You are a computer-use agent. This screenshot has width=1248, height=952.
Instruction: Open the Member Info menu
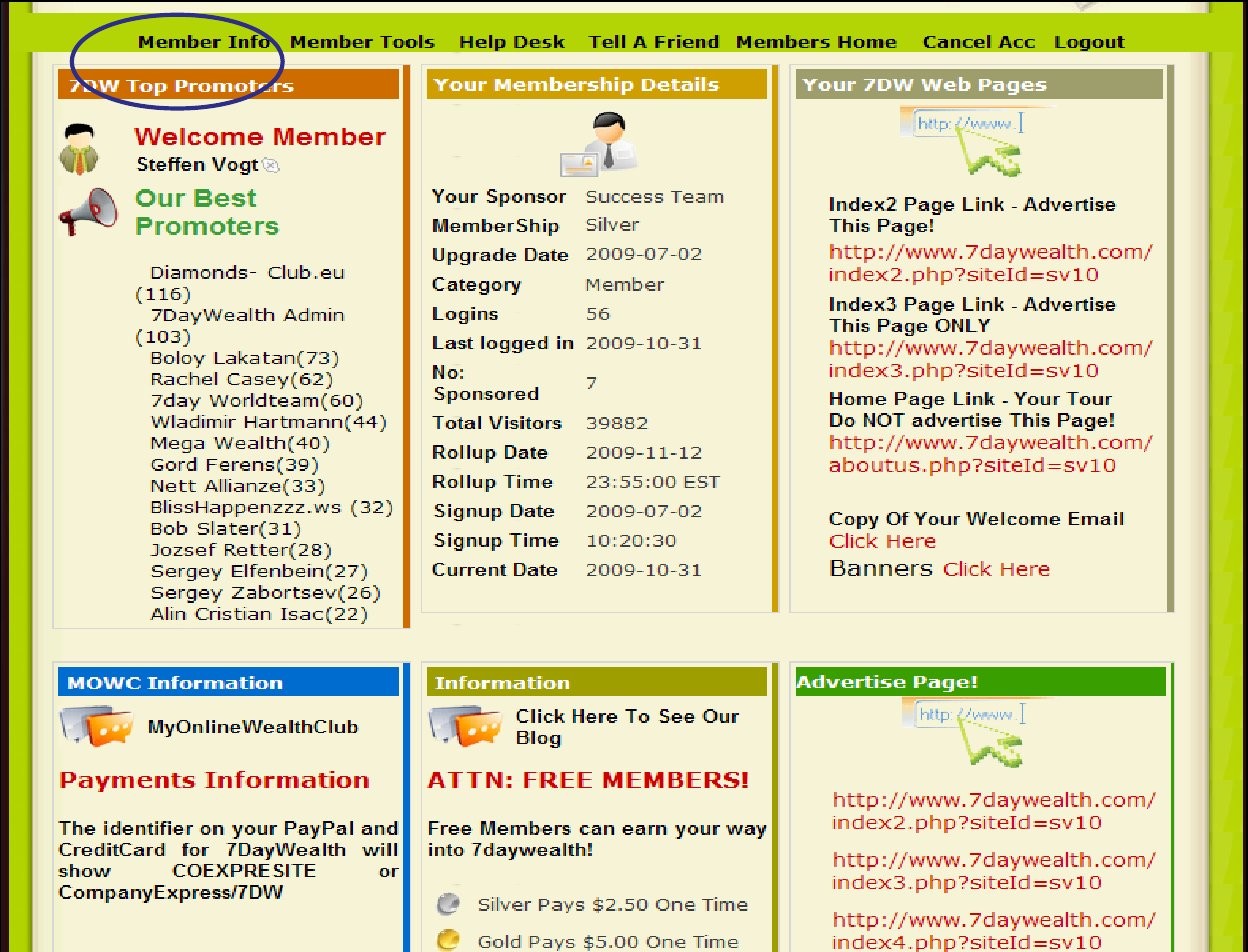click(204, 42)
